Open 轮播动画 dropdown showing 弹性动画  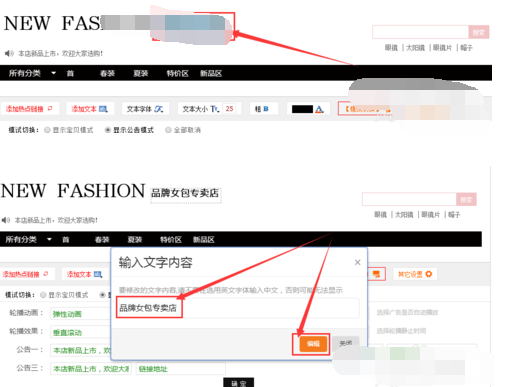coord(80,314)
